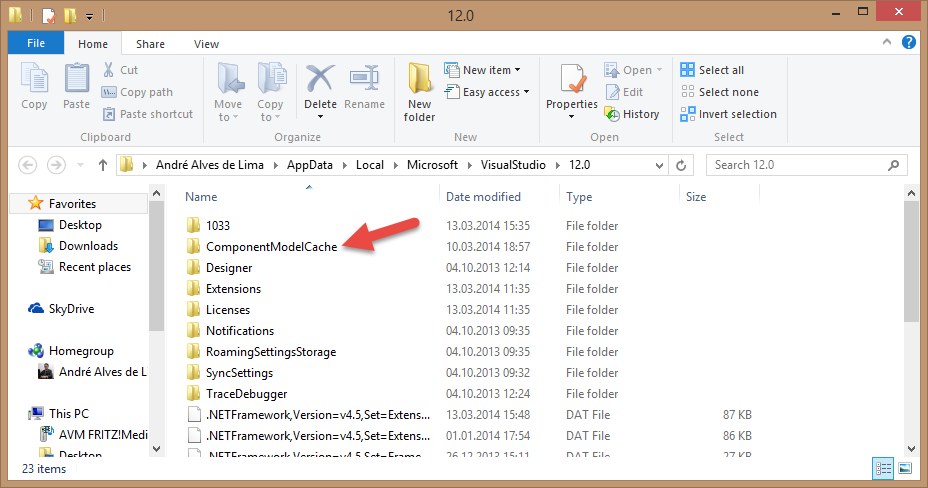This screenshot has height=488, width=928.
Task: Open the File menu tab
Action: pos(36,43)
